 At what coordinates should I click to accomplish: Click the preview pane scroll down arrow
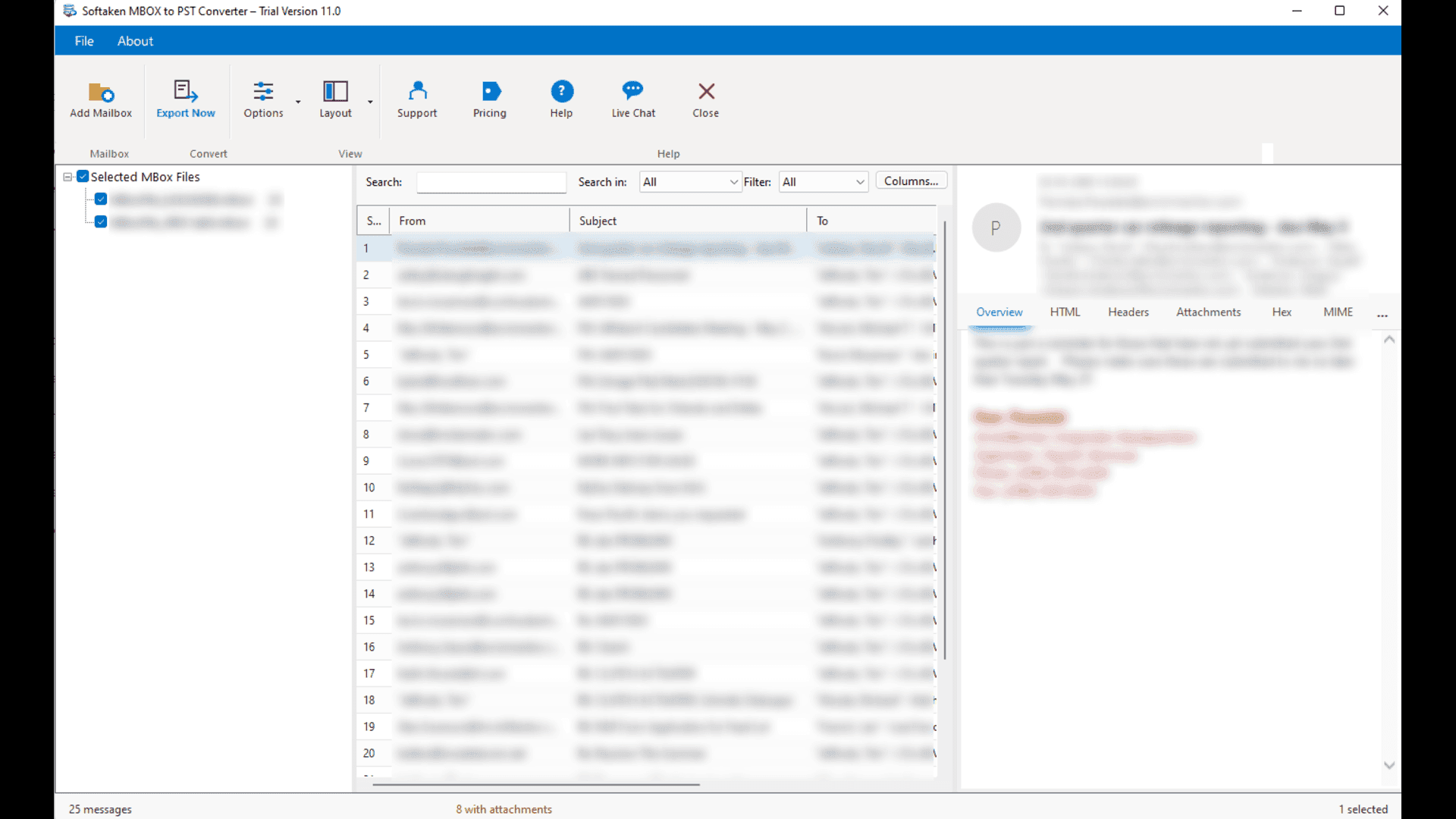pos(1389,765)
